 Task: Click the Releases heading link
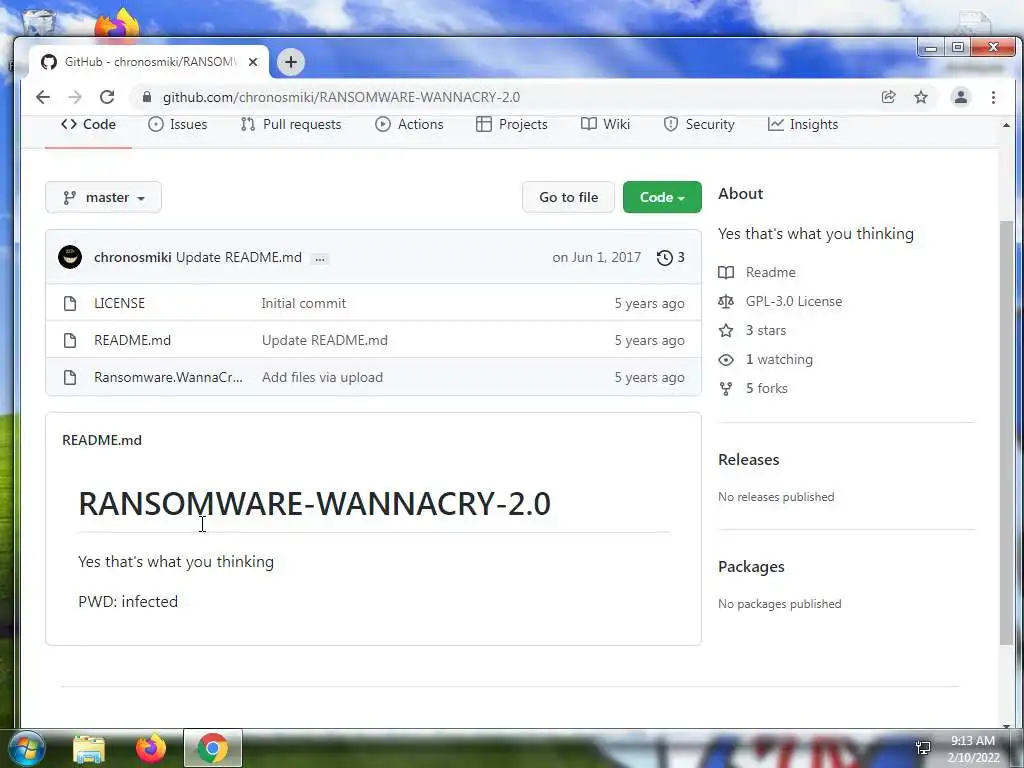point(748,460)
